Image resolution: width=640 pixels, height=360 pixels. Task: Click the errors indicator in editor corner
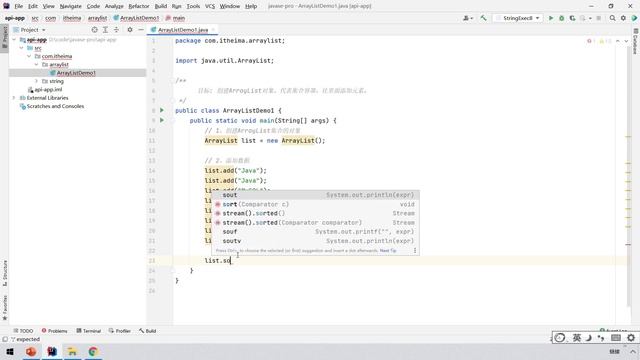click(x=591, y=41)
